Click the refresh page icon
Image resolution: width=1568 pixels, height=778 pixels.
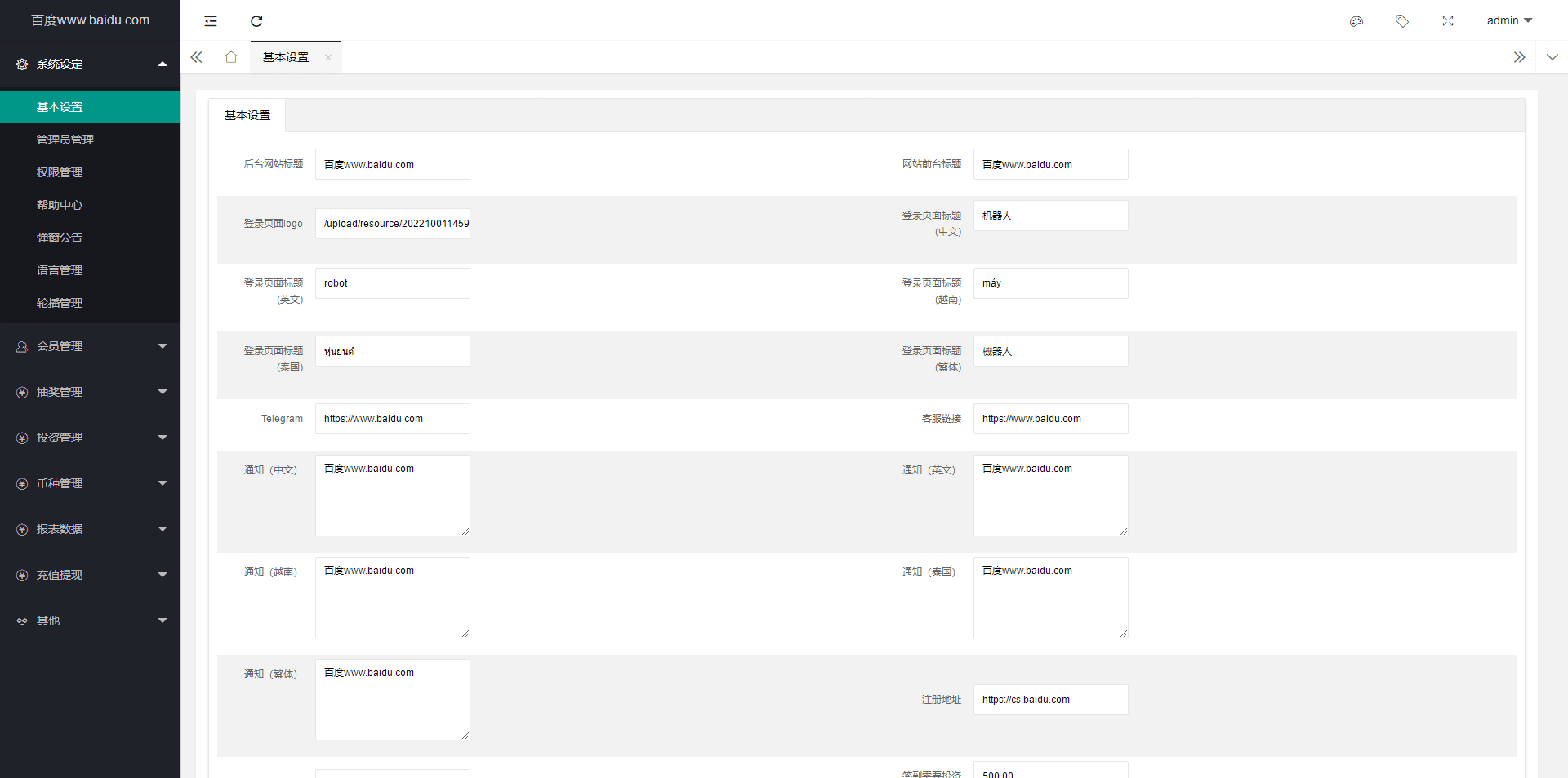256,21
